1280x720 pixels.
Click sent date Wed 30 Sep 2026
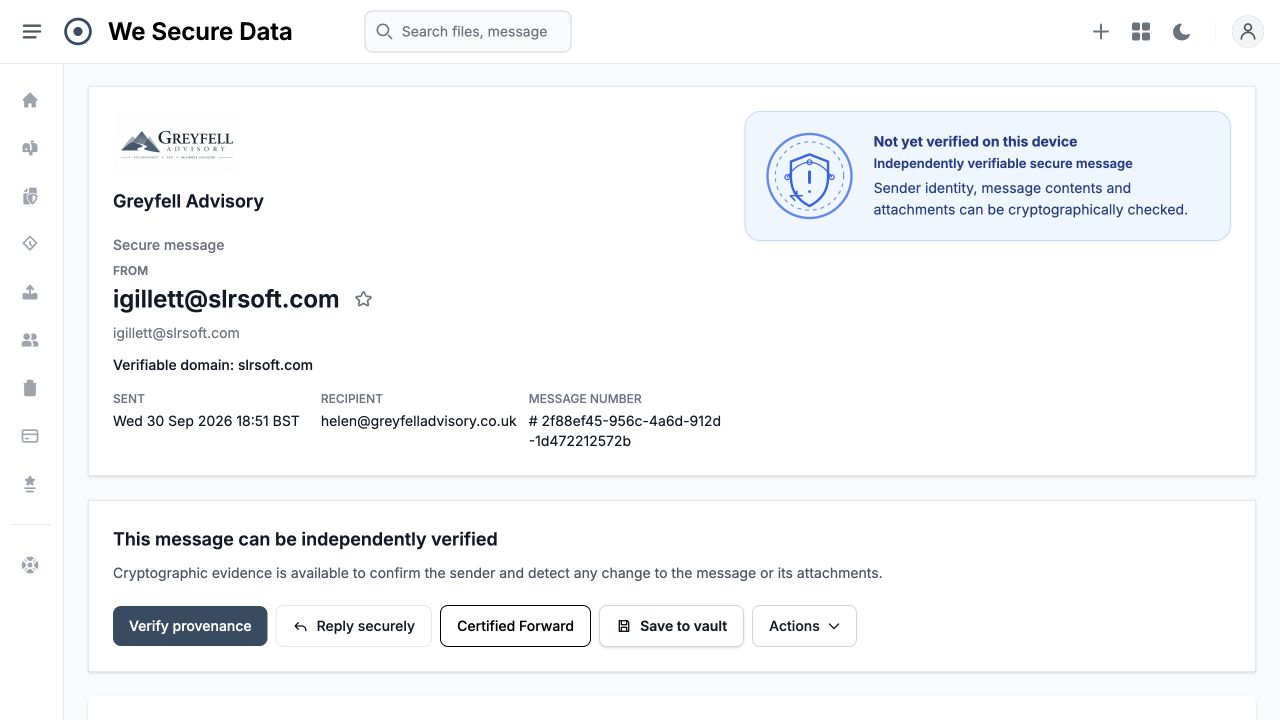point(206,421)
